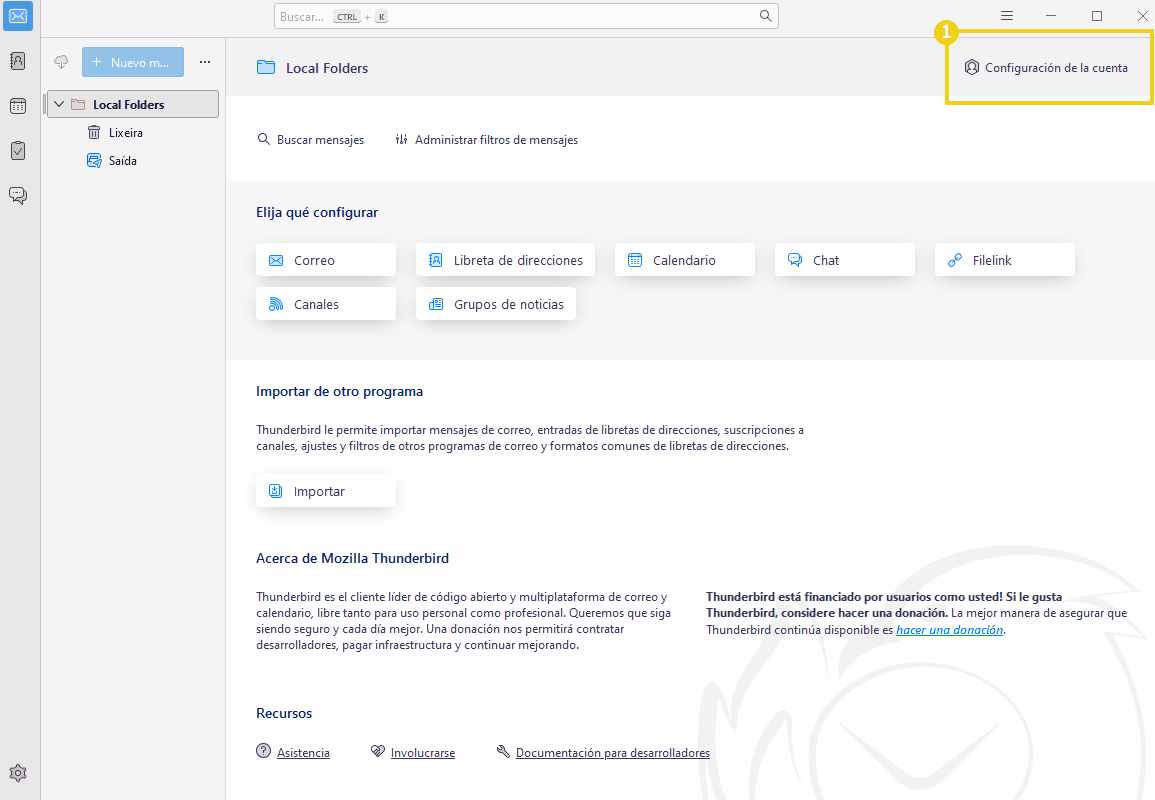Open Configuración de la cuenta

1046,68
